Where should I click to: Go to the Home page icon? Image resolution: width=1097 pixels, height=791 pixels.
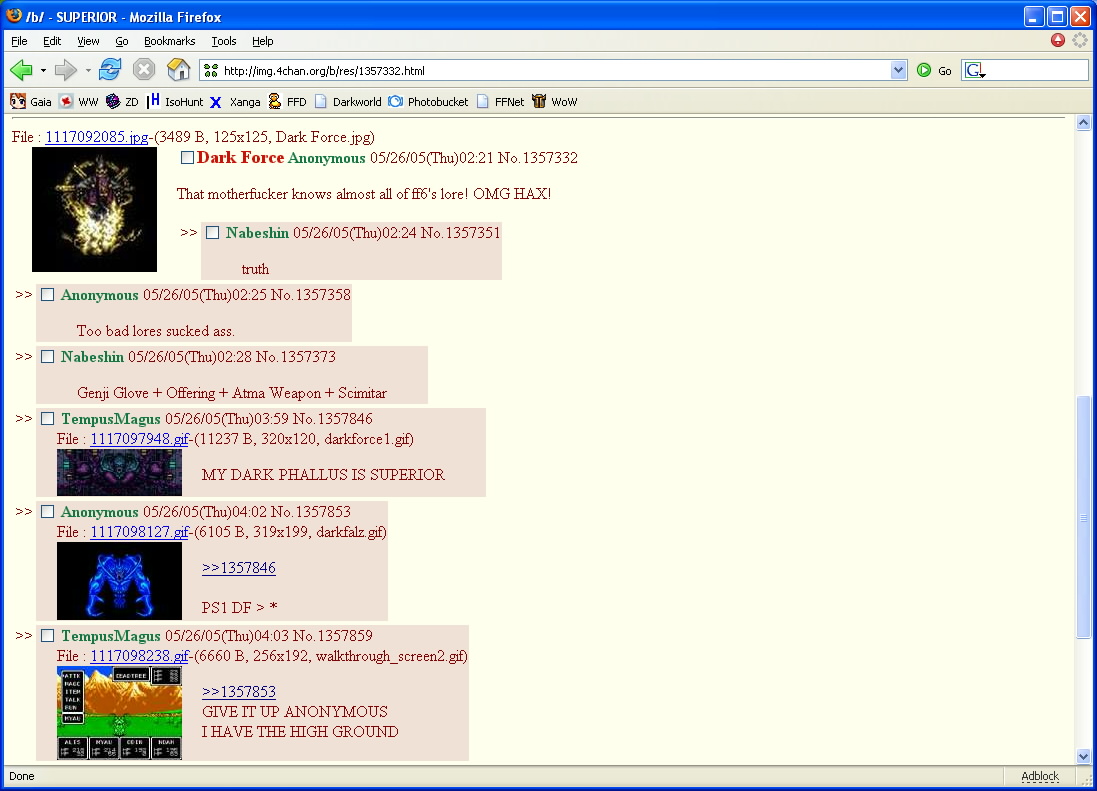click(x=178, y=70)
